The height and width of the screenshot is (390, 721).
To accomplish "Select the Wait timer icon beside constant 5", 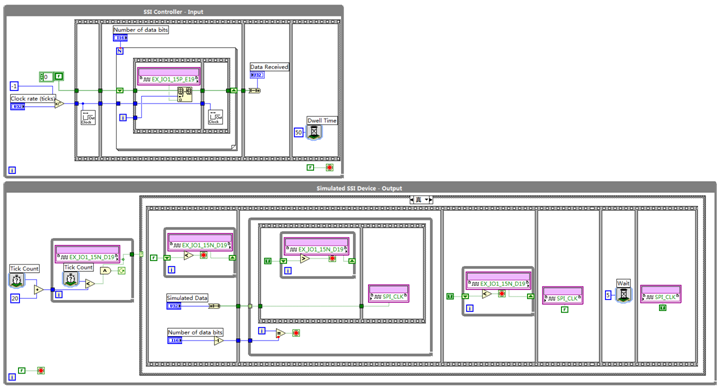I will coord(624,295).
